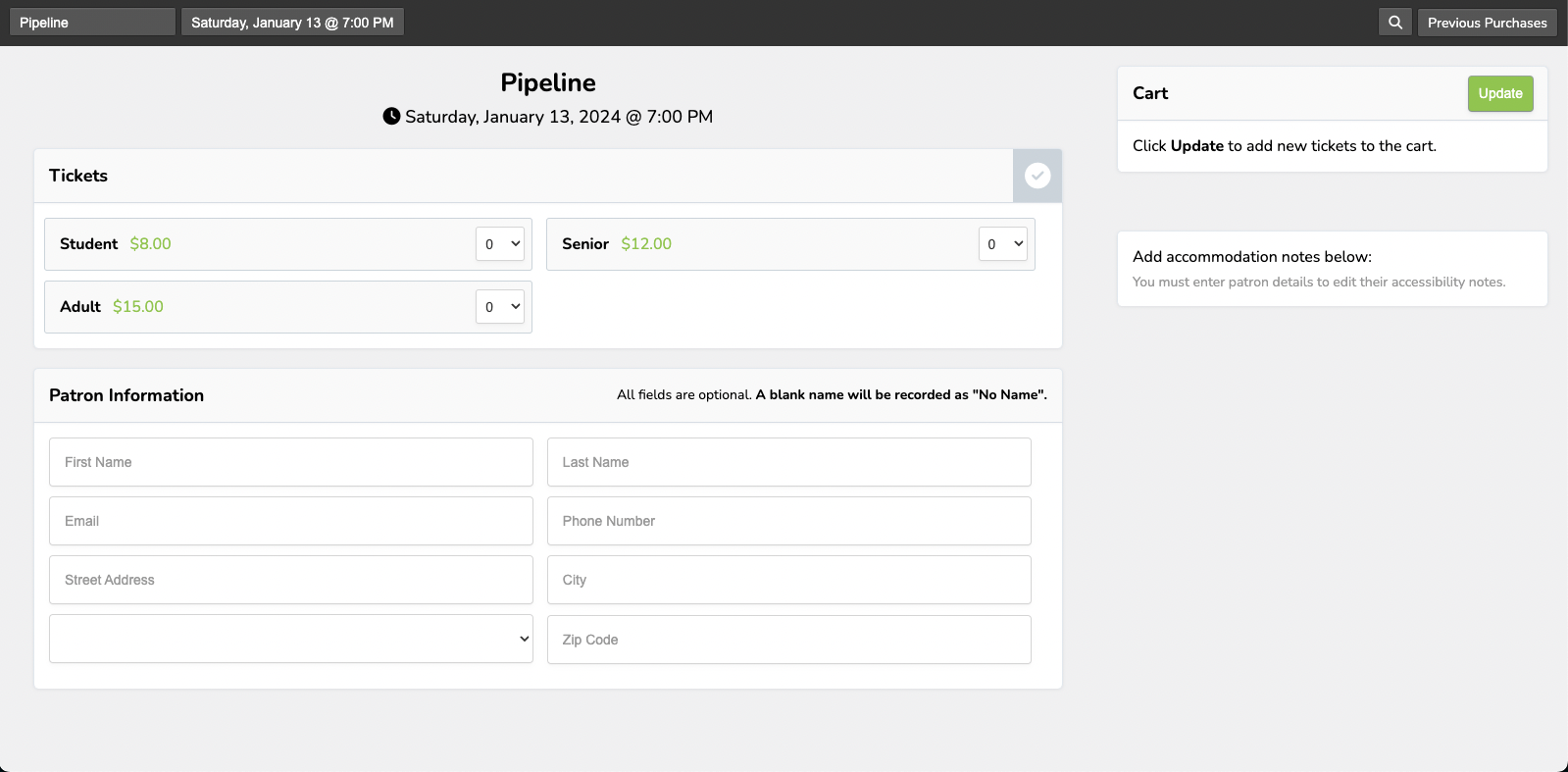Open the Senior ticket quantity dropdown
1568x772 pixels.
coord(1002,244)
